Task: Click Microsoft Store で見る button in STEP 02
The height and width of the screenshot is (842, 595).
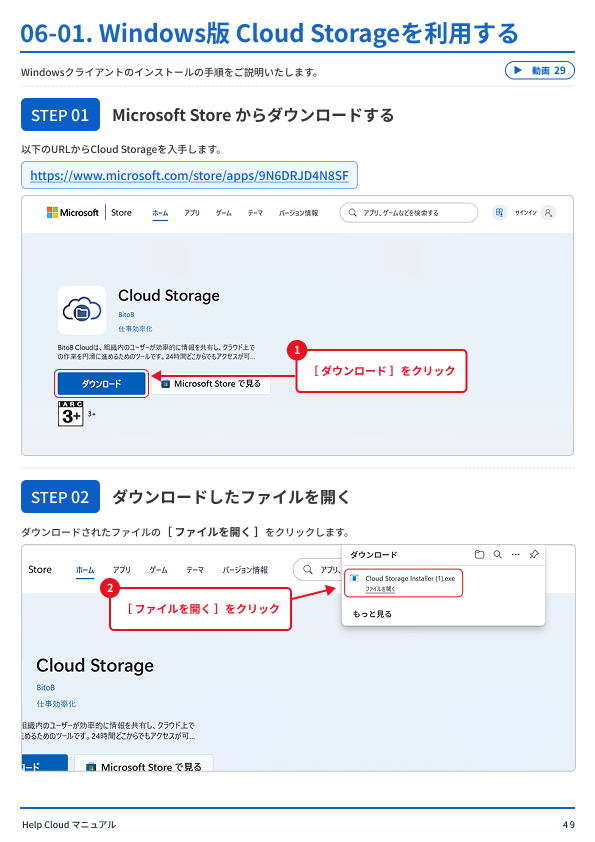Action: [x=144, y=764]
